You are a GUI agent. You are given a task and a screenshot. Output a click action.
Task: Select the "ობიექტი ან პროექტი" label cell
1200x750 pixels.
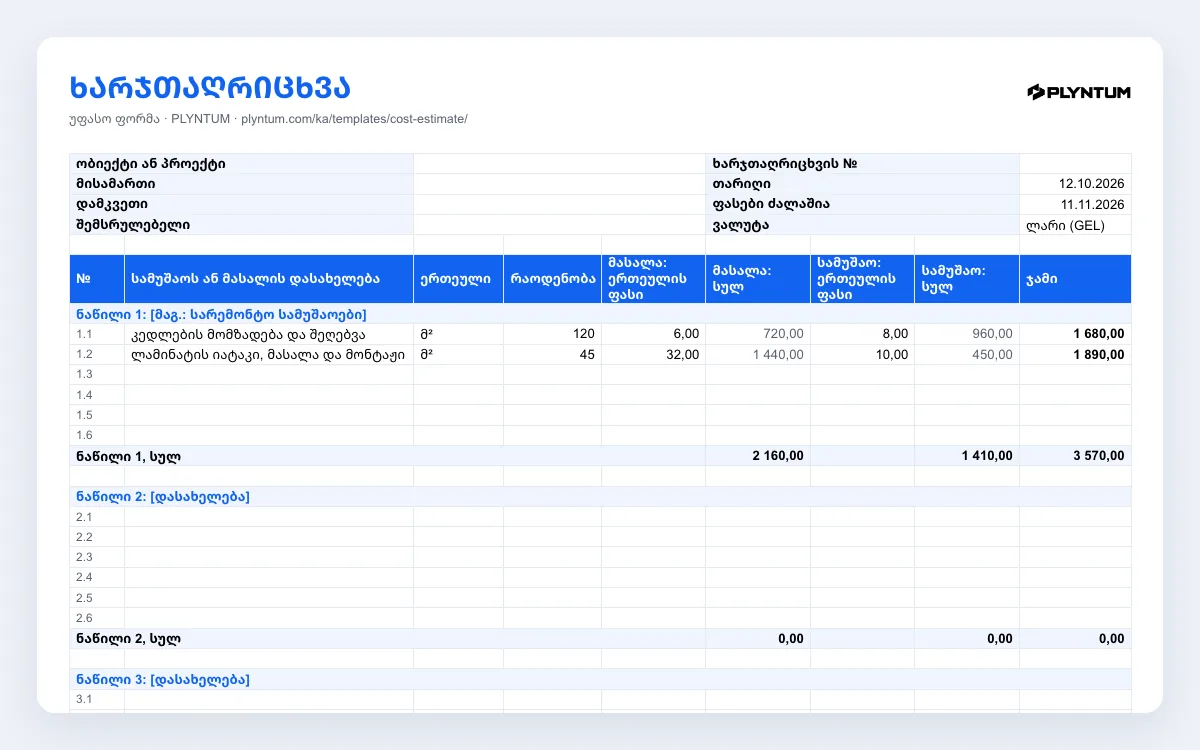point(241,164)
